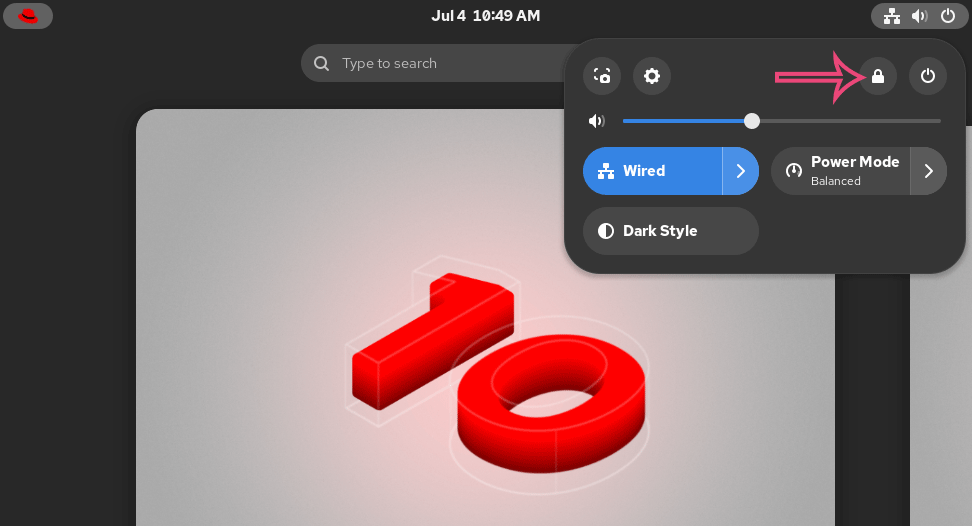Open the clock and calendar menu

click(x=485, y=16)
